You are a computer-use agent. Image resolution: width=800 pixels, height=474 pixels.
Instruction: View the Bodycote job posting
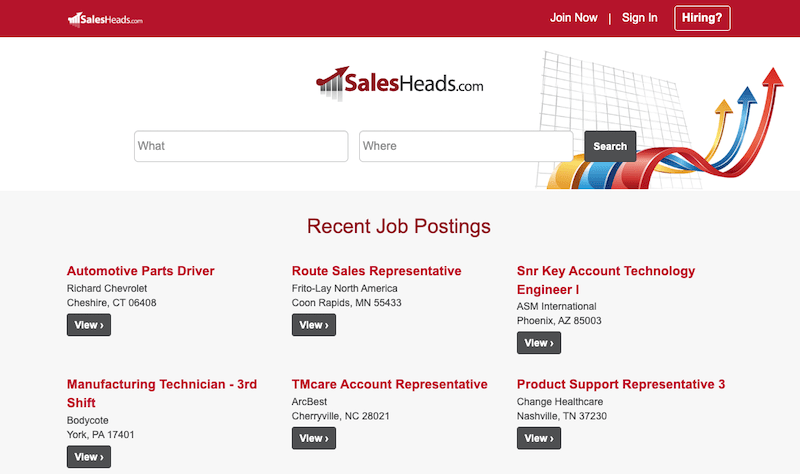[89, 457]
